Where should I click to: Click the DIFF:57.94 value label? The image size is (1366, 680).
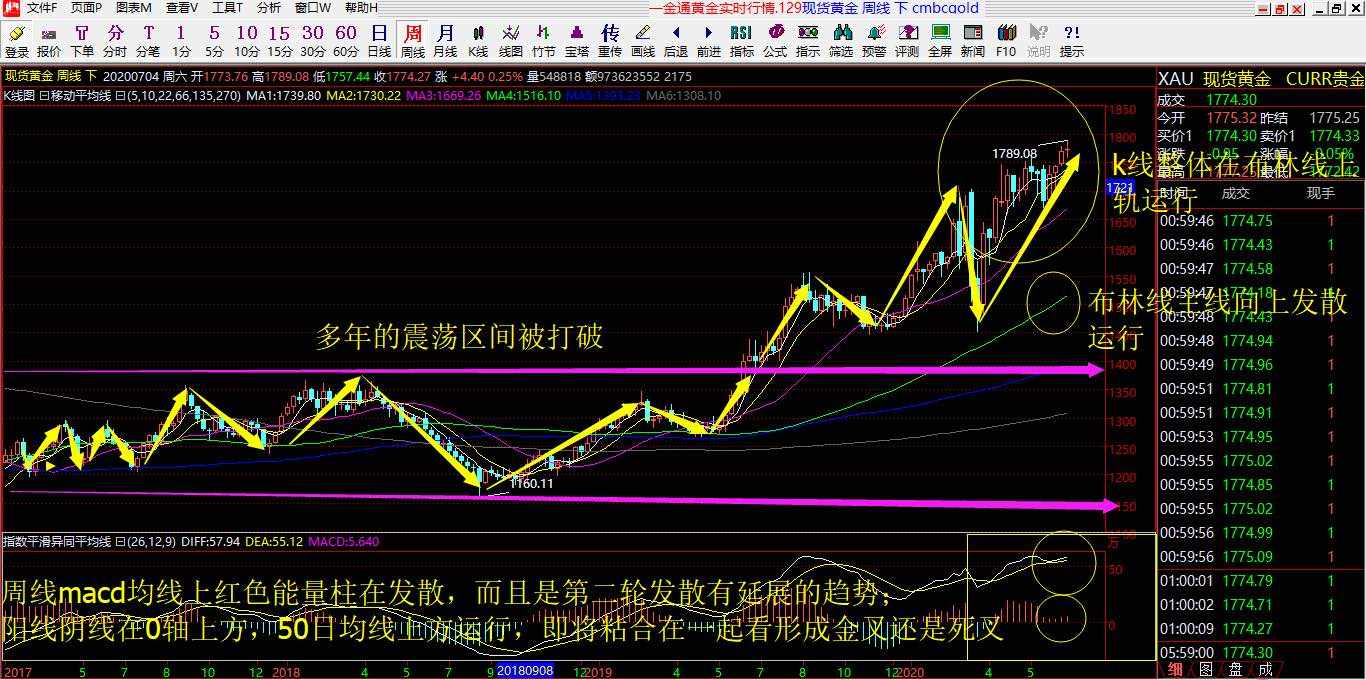[x=211, y=542]
